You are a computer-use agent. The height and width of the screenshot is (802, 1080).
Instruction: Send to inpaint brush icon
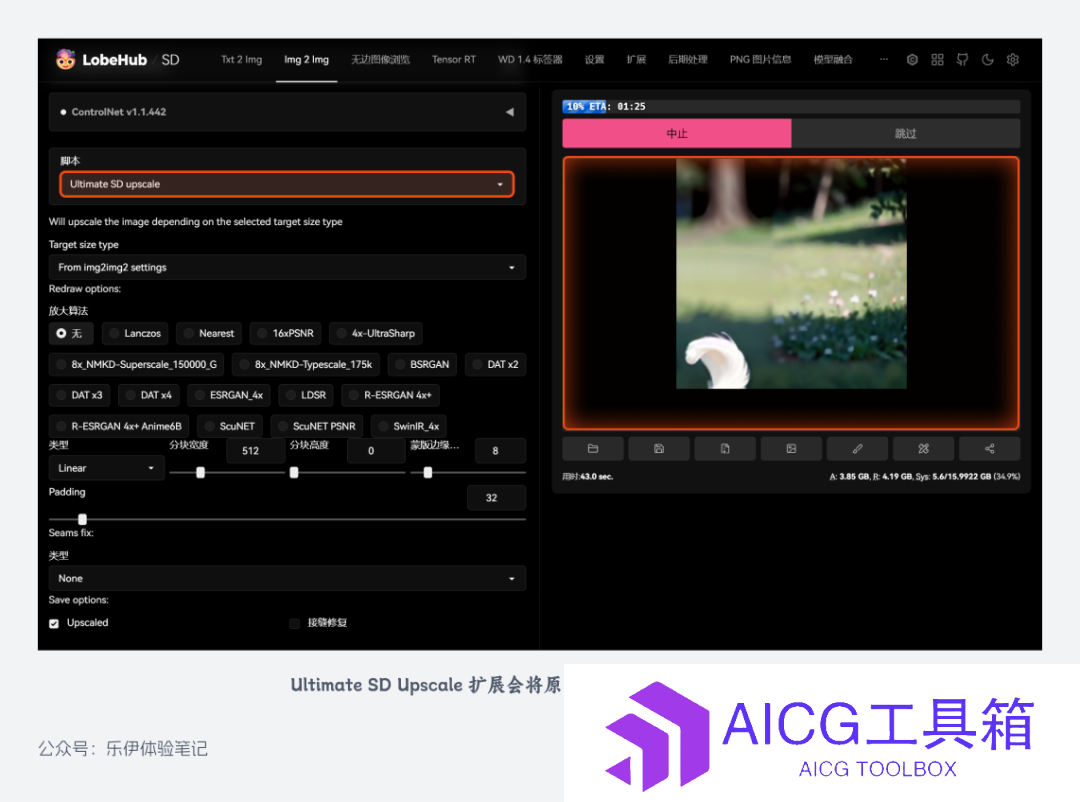click(x=858, y=449)
